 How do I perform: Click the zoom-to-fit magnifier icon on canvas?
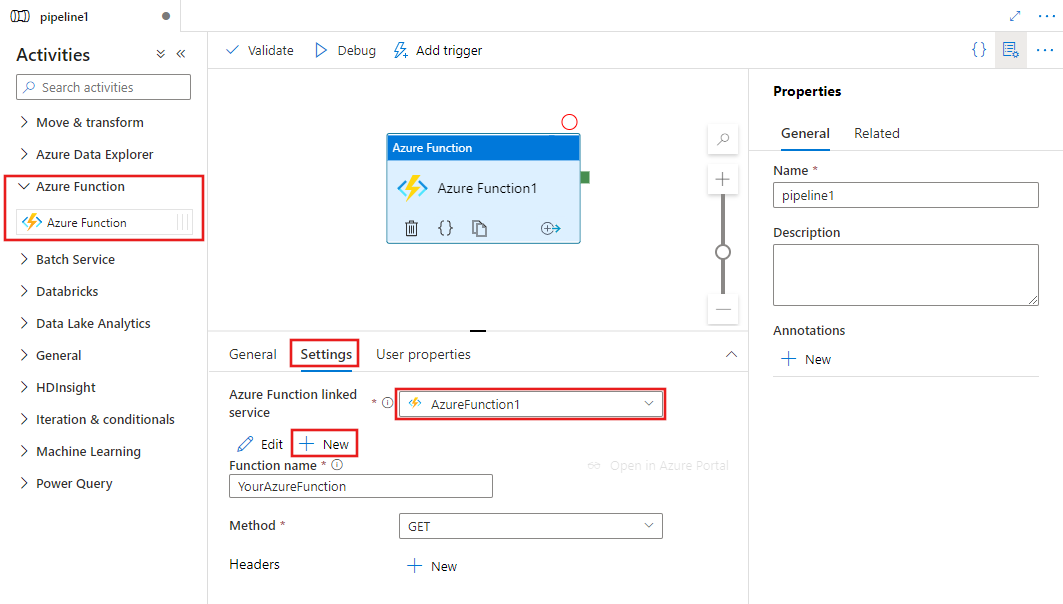[x=722, y=139]
